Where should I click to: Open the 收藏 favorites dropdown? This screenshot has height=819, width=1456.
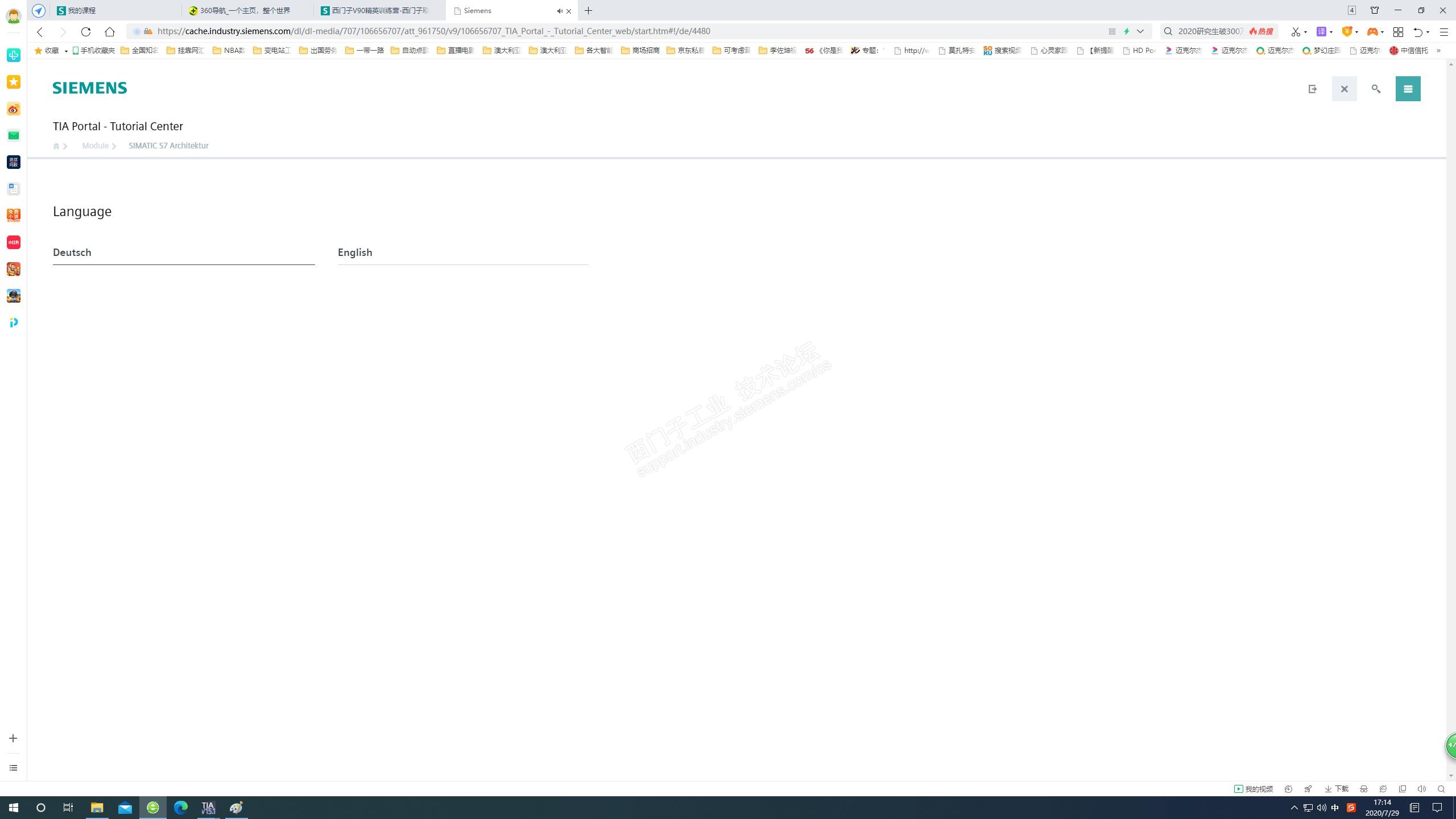(x=66, y=51)
